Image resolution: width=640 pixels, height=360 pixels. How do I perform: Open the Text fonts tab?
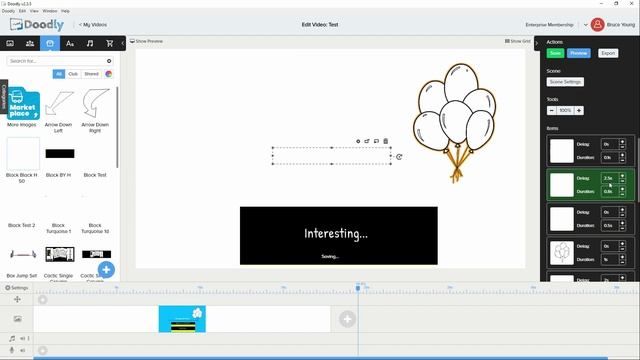70,43
